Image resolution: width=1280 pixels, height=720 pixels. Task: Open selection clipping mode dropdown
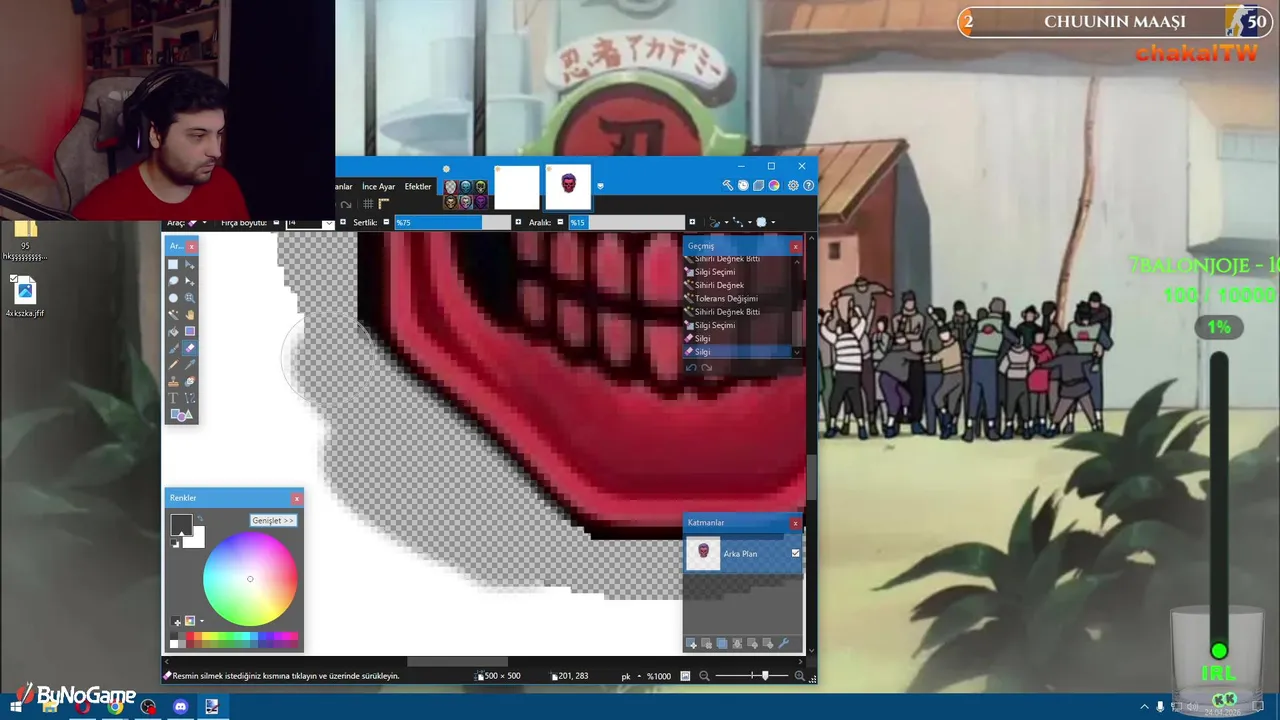(x=765, y=223)
